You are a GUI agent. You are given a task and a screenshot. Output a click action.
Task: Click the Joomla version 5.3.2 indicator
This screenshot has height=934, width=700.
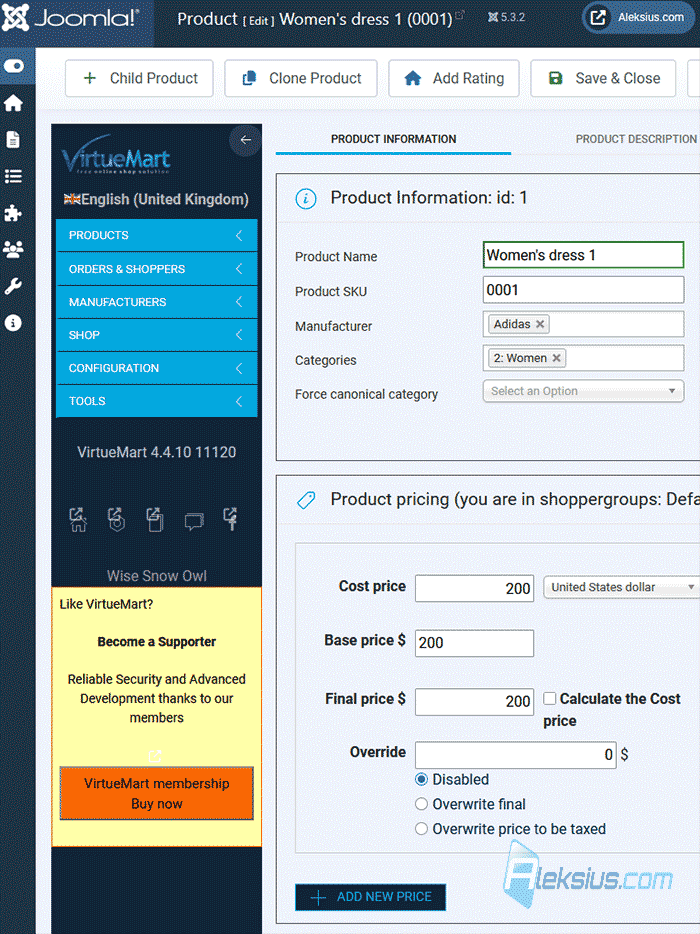coord(506,17)
